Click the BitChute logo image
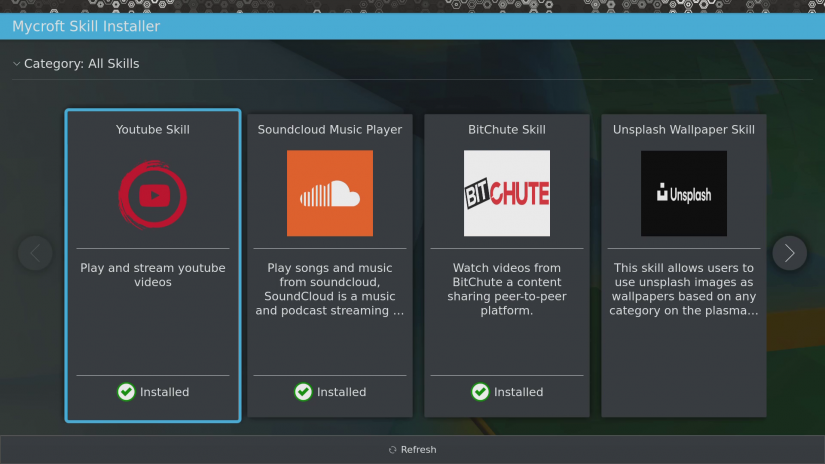 tap(507, 193)
